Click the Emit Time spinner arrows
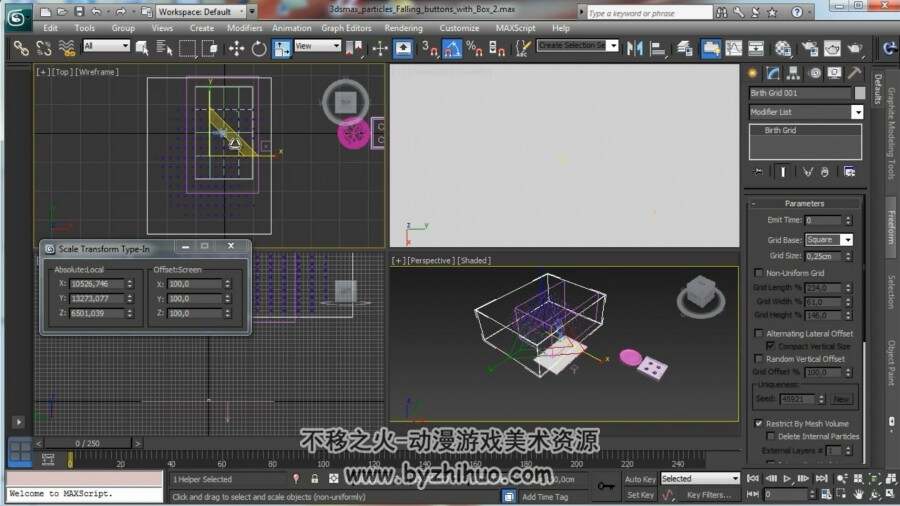The image size is (900, 506). click(x=848, y=220)
